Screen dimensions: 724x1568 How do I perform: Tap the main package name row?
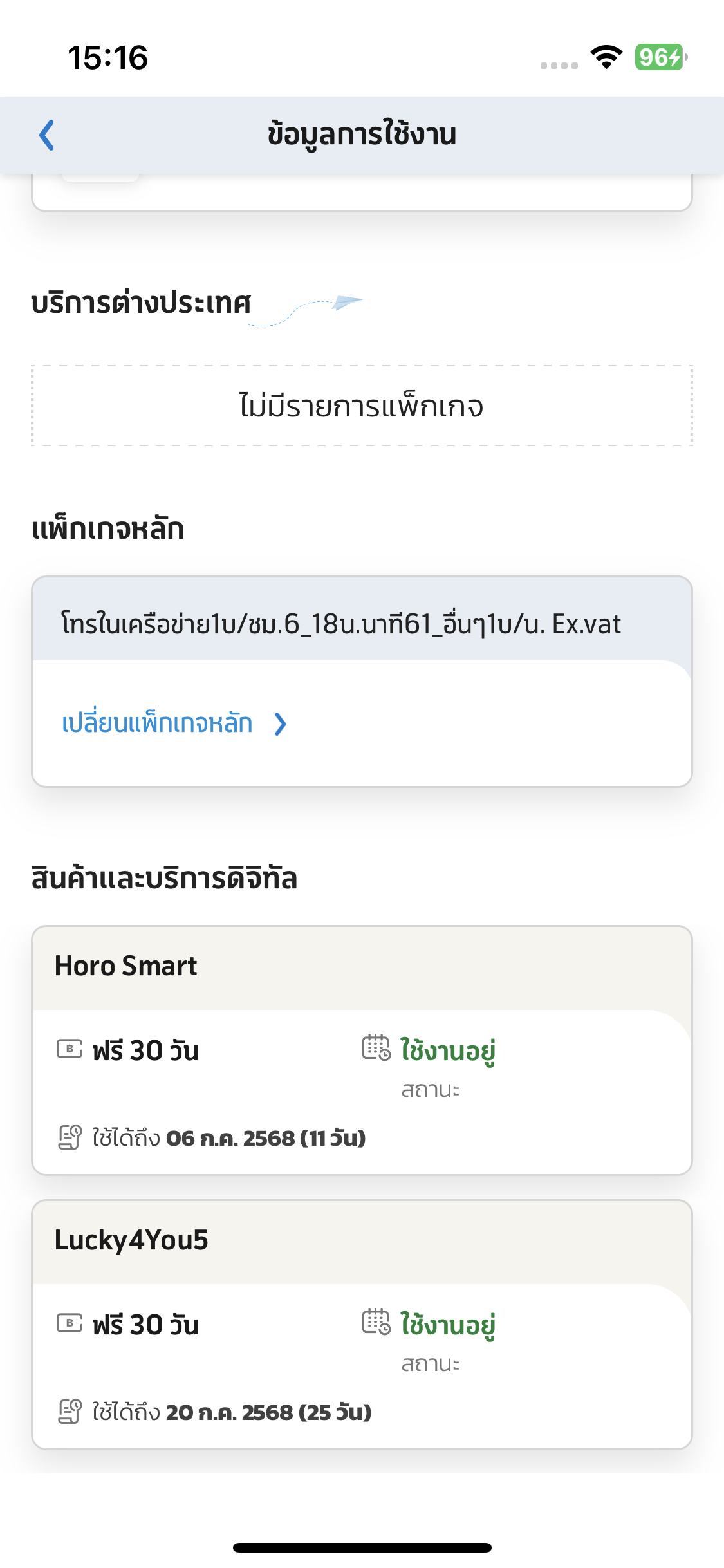(362, 619)
